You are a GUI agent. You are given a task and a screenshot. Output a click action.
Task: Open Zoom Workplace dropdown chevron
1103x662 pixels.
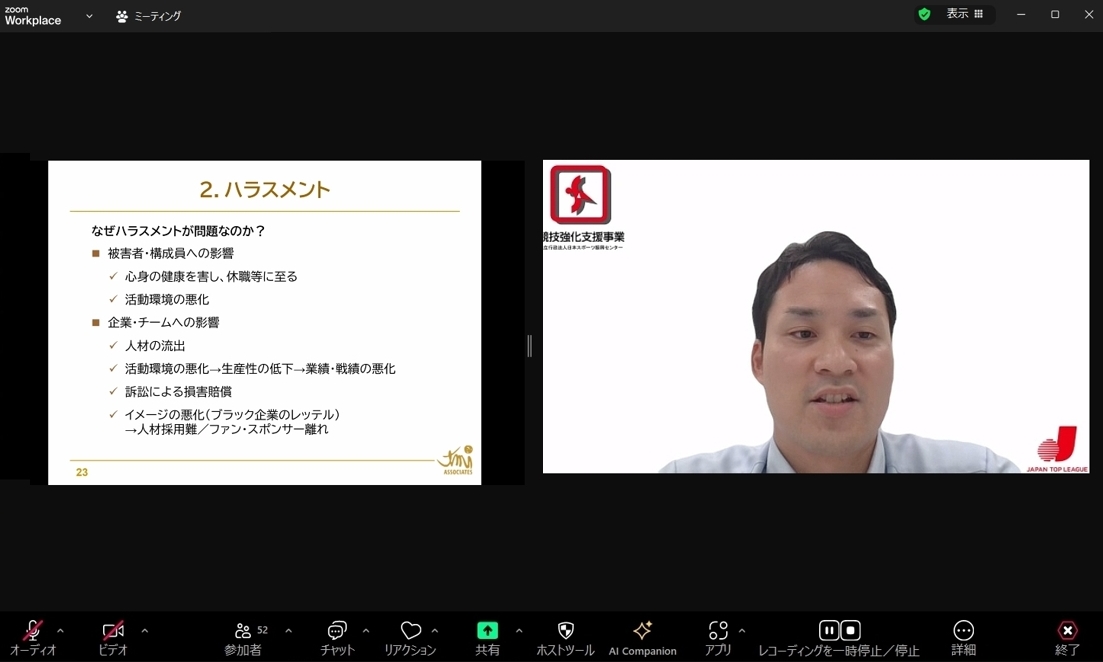89,15
